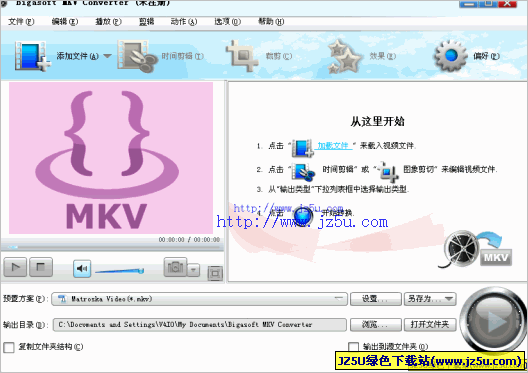This screenshot has width=528, height=373.
Task: Click the add file icon in step 1
Action: (302, 148)
